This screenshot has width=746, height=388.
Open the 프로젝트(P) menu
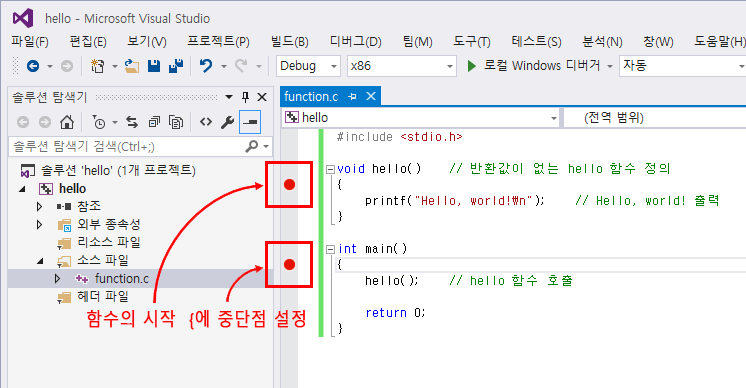(x=218, y=42)
